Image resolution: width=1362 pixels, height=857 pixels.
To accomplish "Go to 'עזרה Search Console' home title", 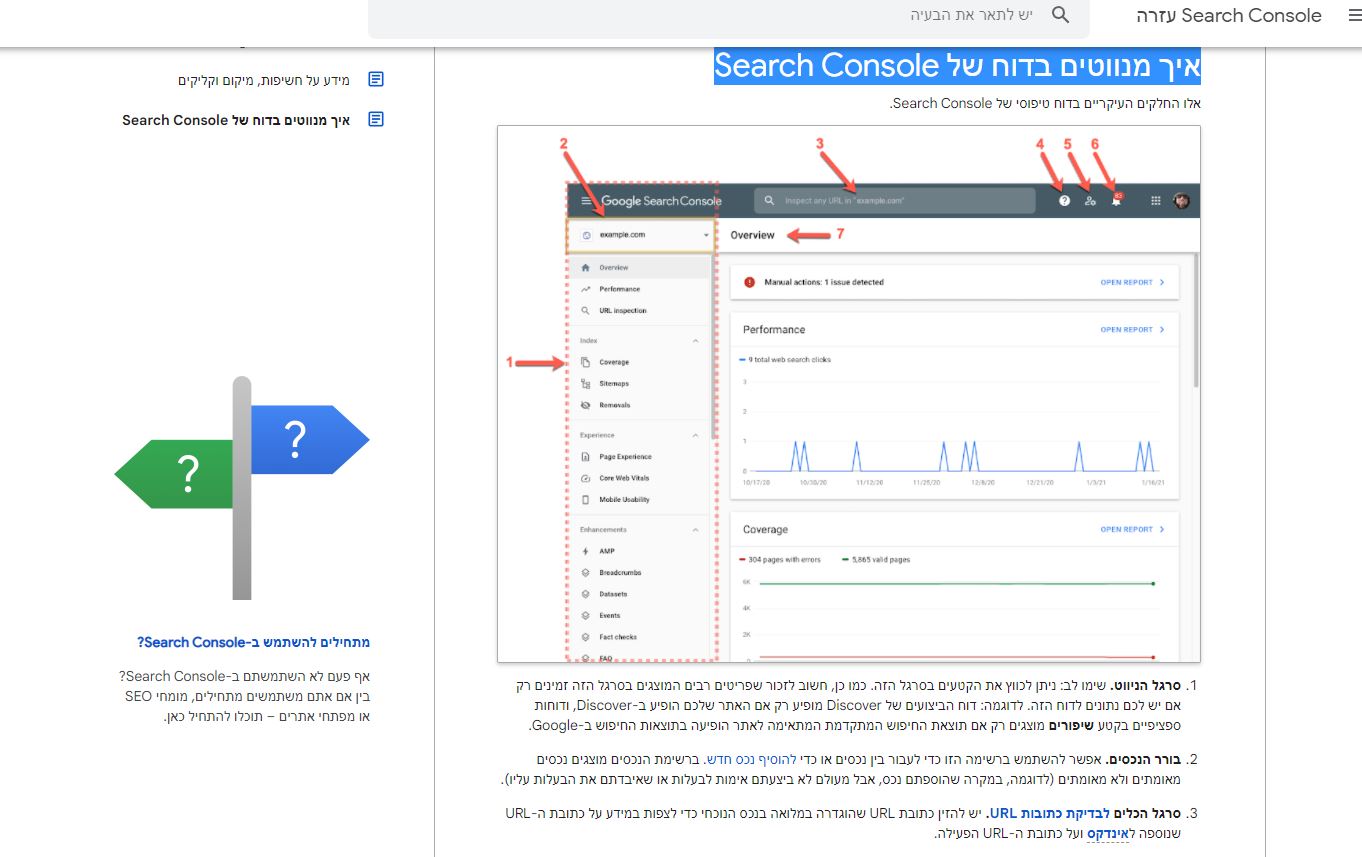I will point(1229,16).
